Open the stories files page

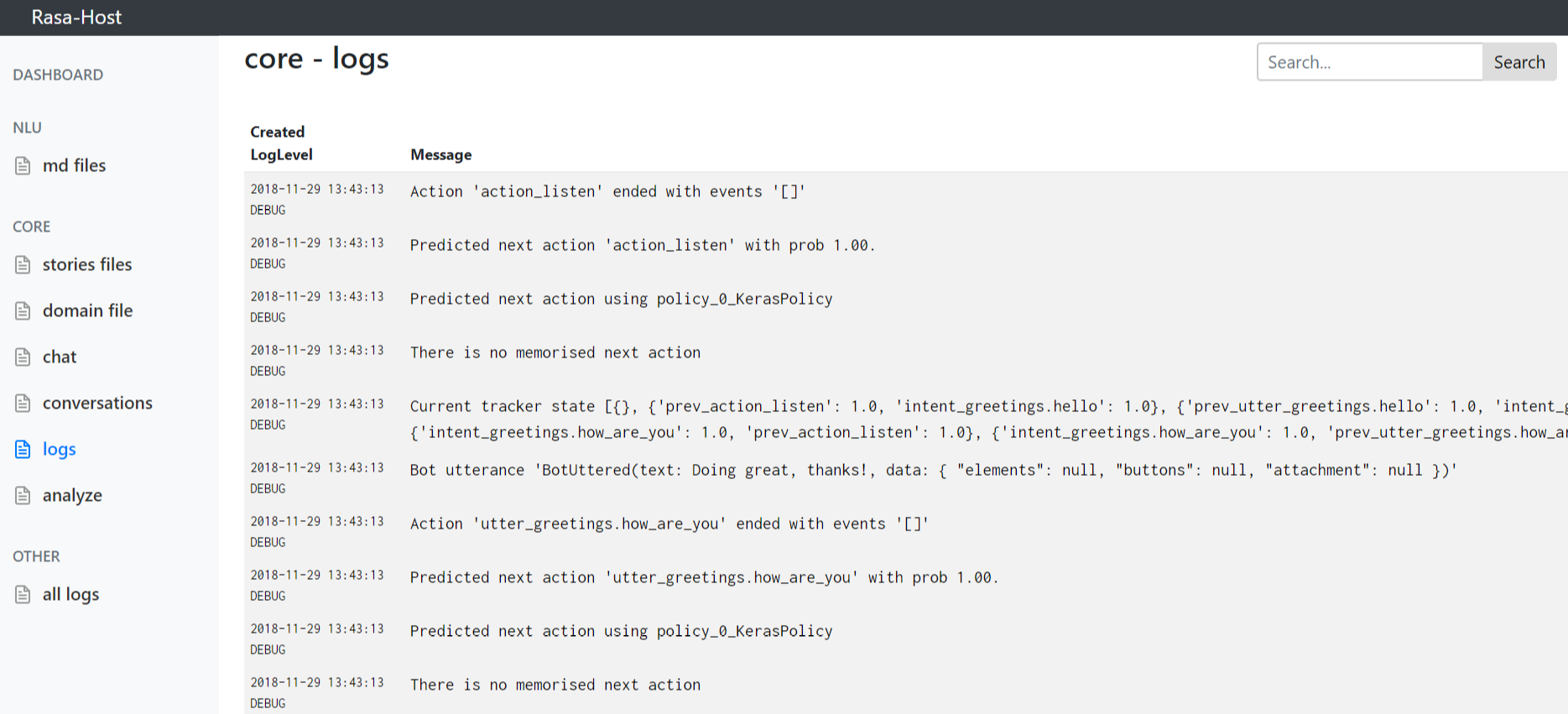tap(87, 264)
